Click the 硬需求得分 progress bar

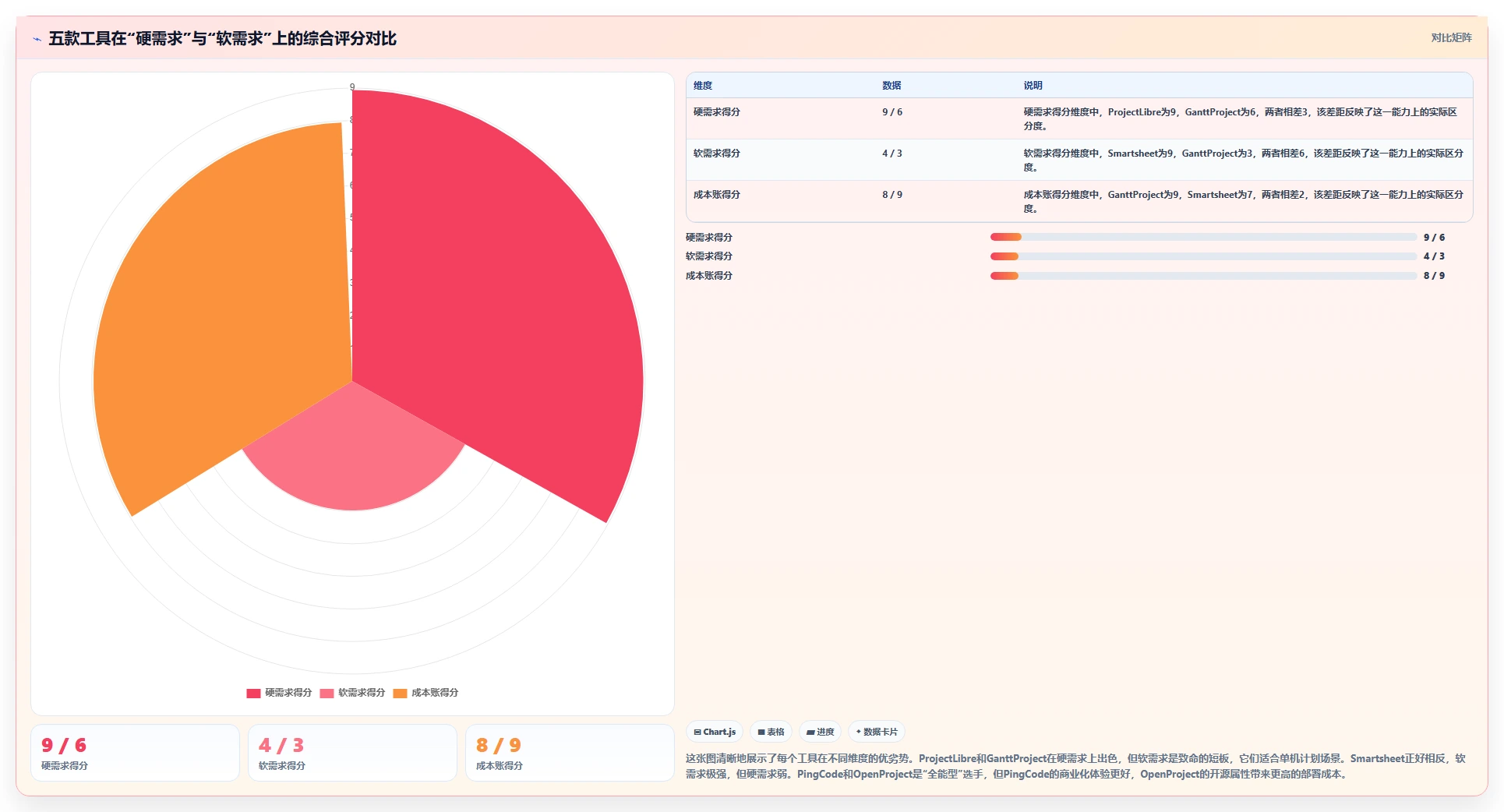coord(1203,237)
